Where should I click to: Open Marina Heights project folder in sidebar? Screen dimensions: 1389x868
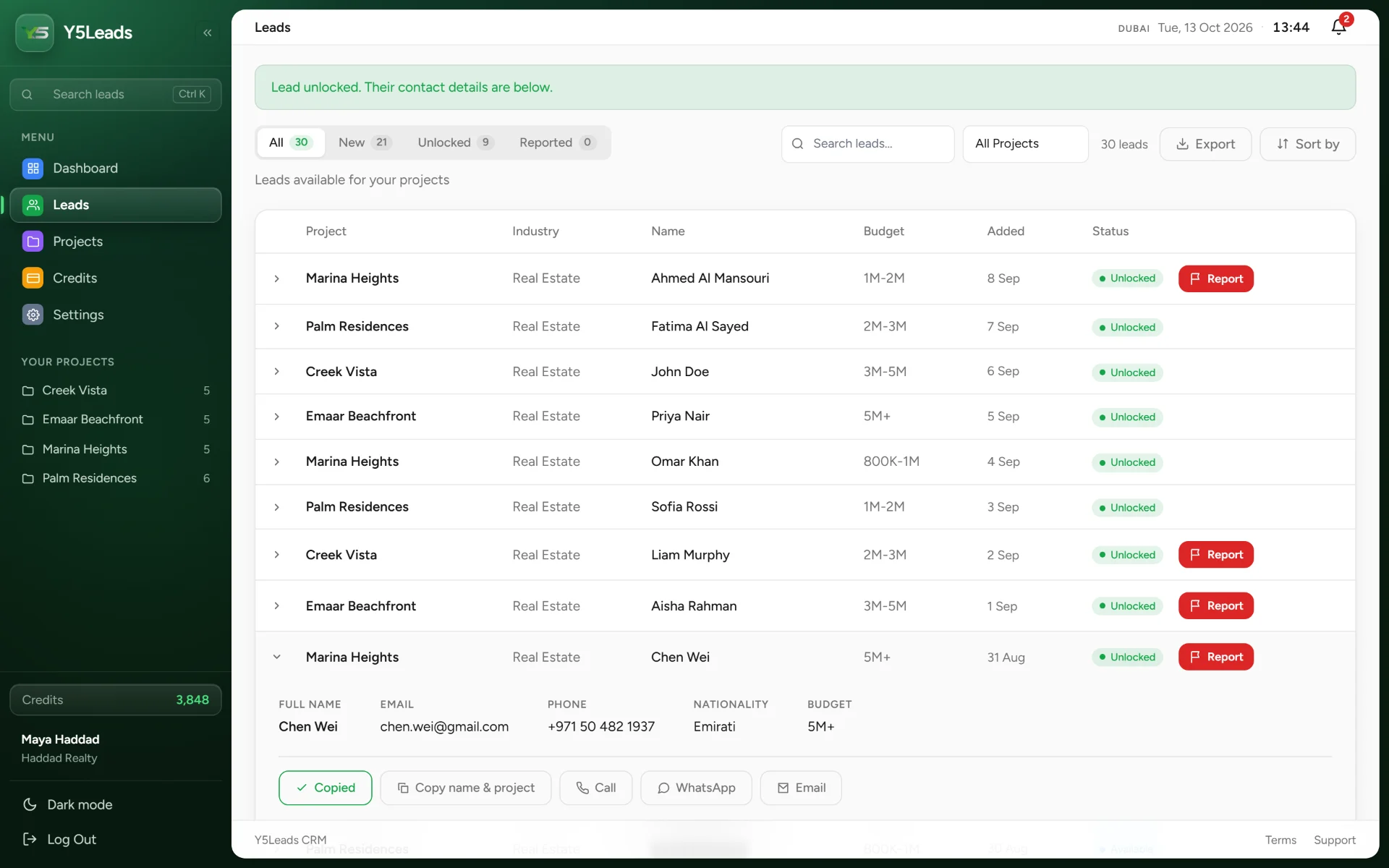click(x=116, y=449)
